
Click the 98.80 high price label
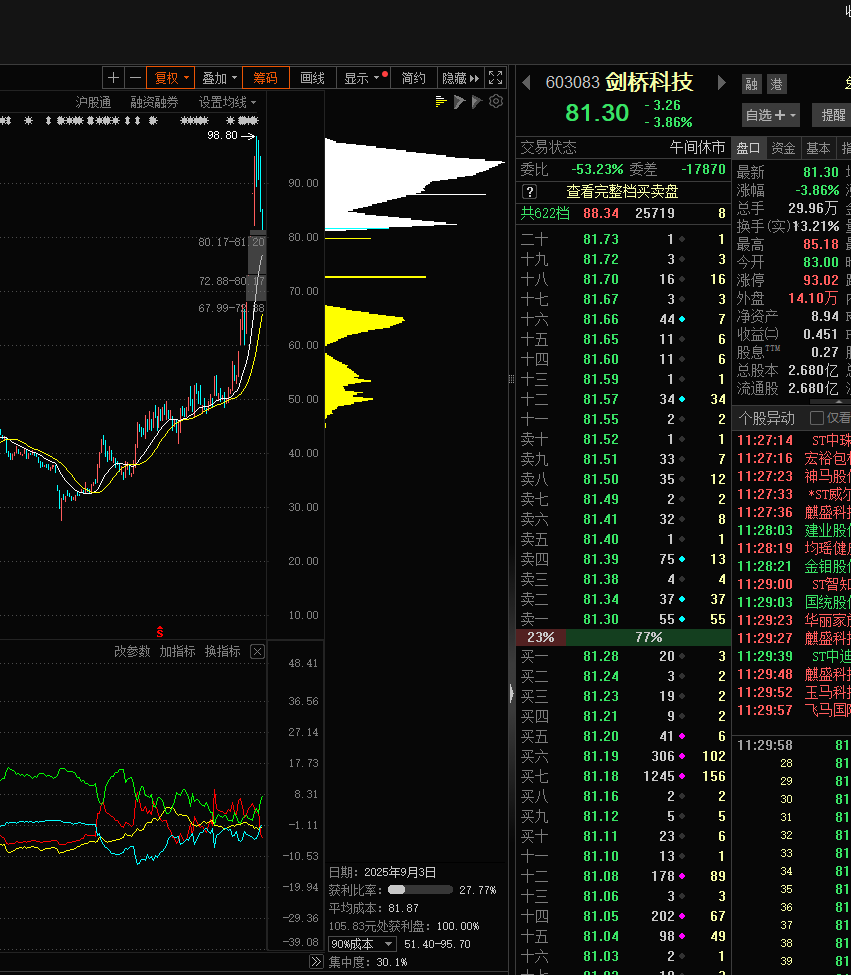tap(223, 135)
